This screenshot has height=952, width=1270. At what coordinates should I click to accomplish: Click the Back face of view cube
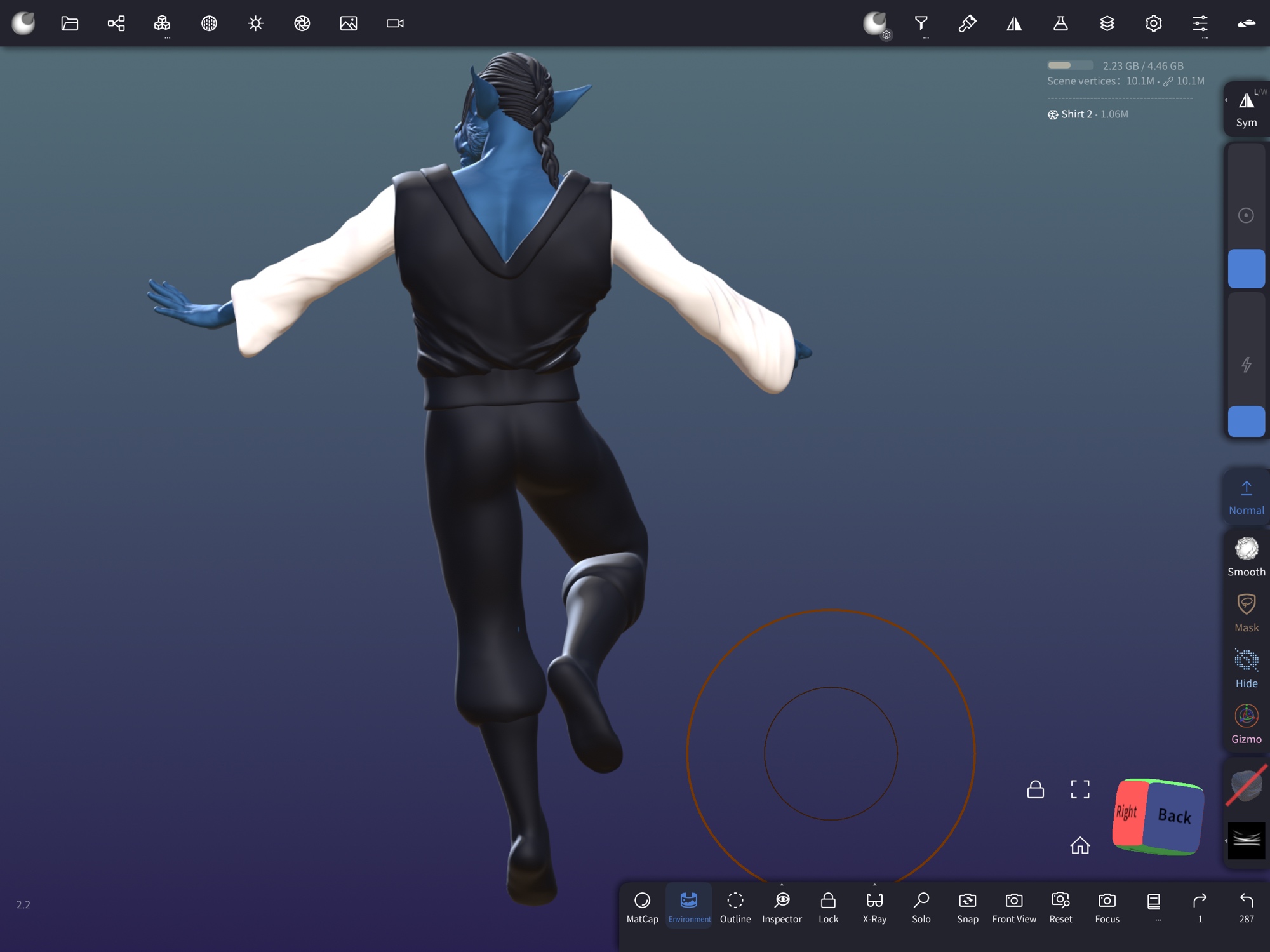pos(1174,816)
